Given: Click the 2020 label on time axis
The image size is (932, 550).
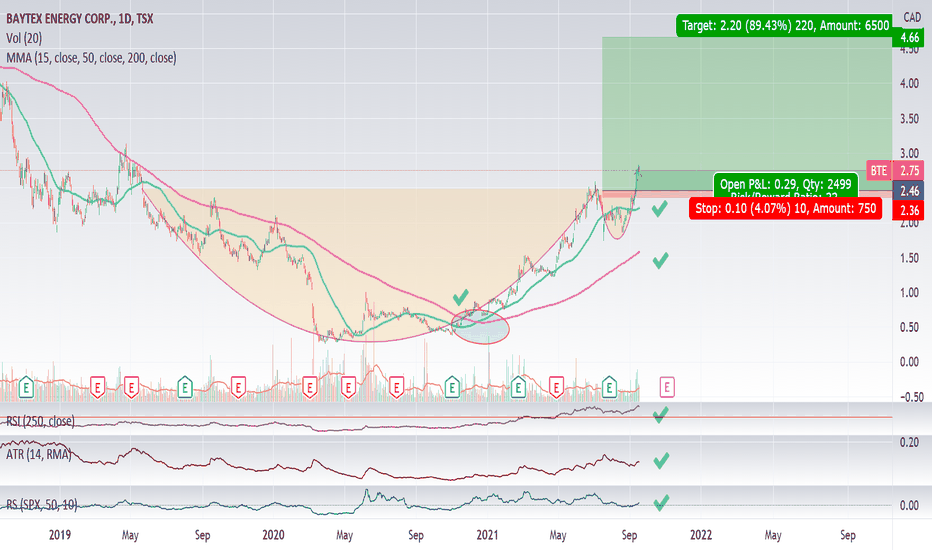Looking at the screenshot, I should point(273,535).
